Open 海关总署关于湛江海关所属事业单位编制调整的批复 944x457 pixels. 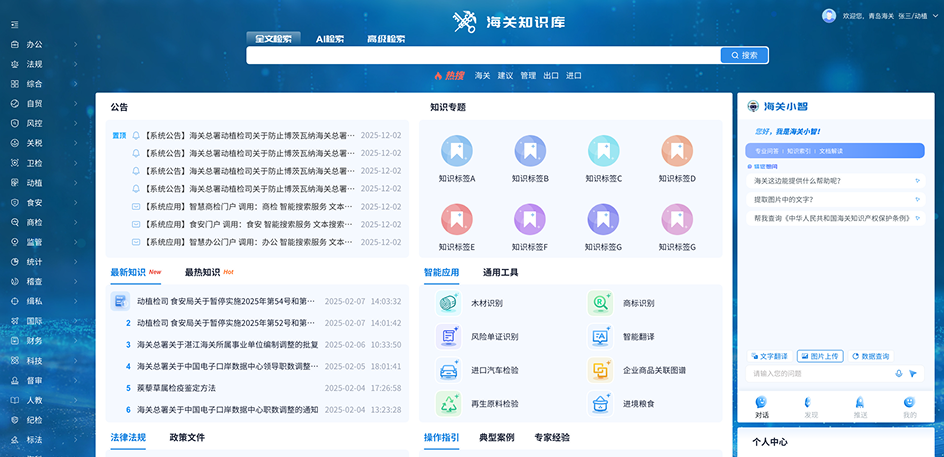tap(228, 345)
